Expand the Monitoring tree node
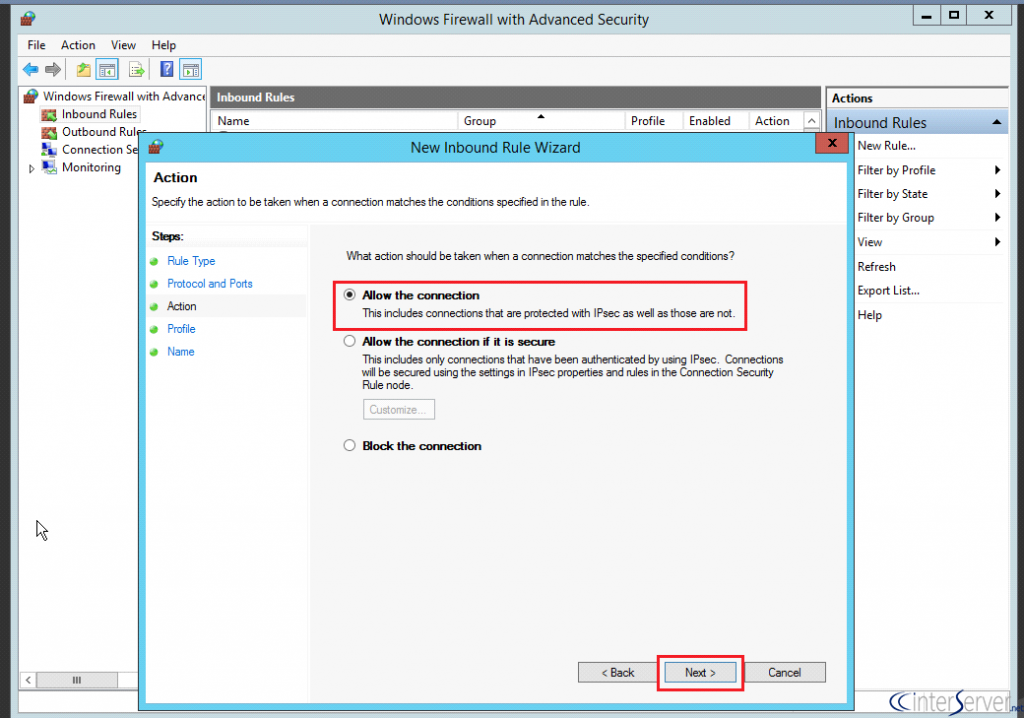Screen dimensions: 1024x718 31,169
